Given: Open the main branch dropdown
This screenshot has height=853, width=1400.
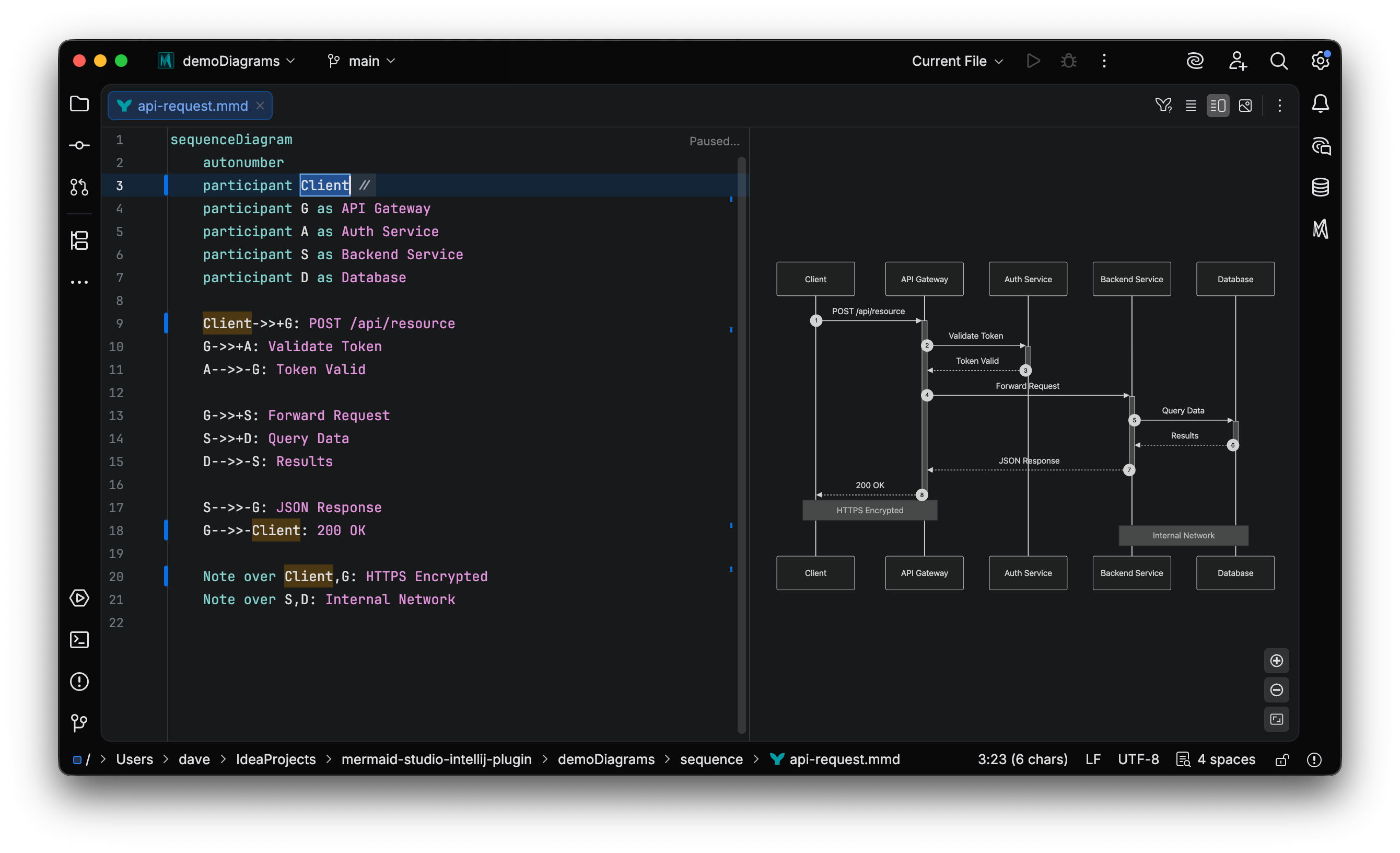Looking at the screenshot, I should click(x=361, y=61).
